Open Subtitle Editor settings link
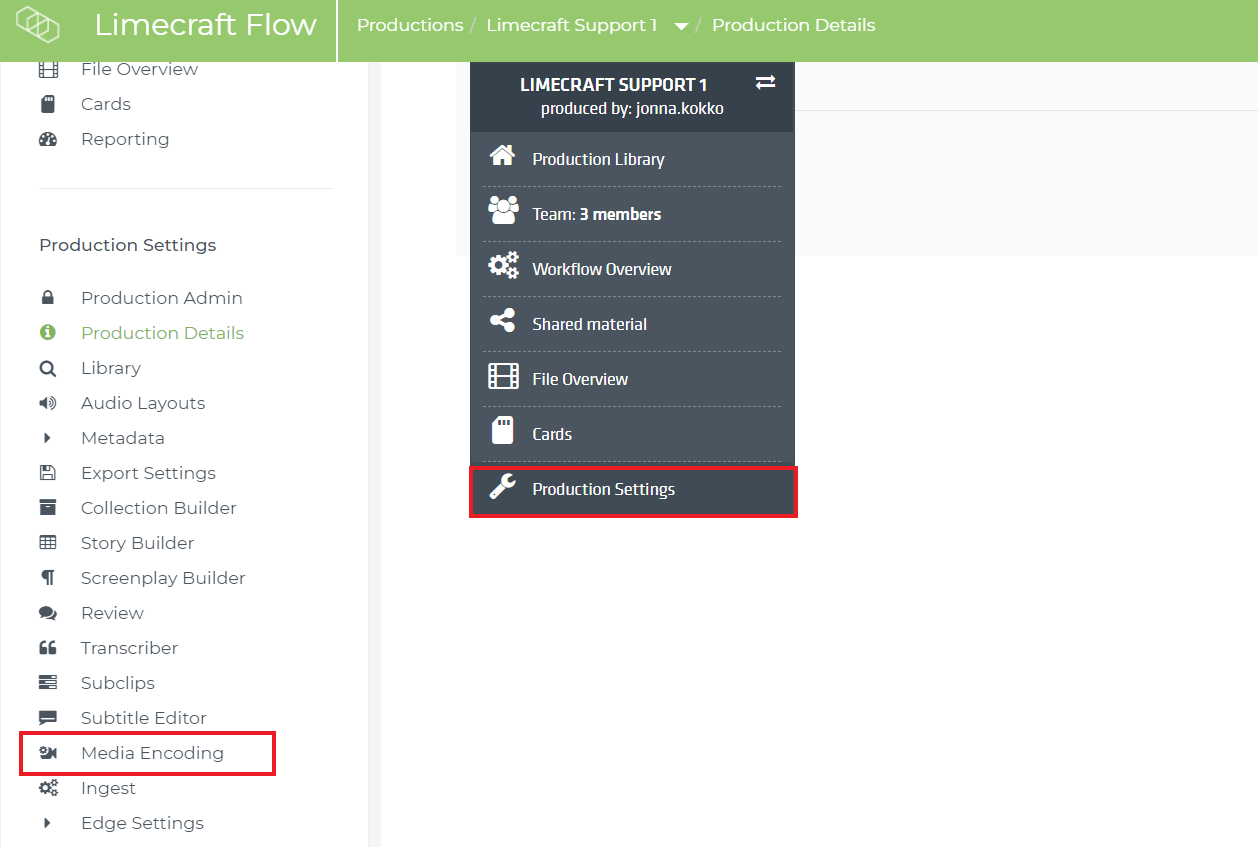Image resolution: width=1258 pixels, height=847 pixels. tap(144, 718)
